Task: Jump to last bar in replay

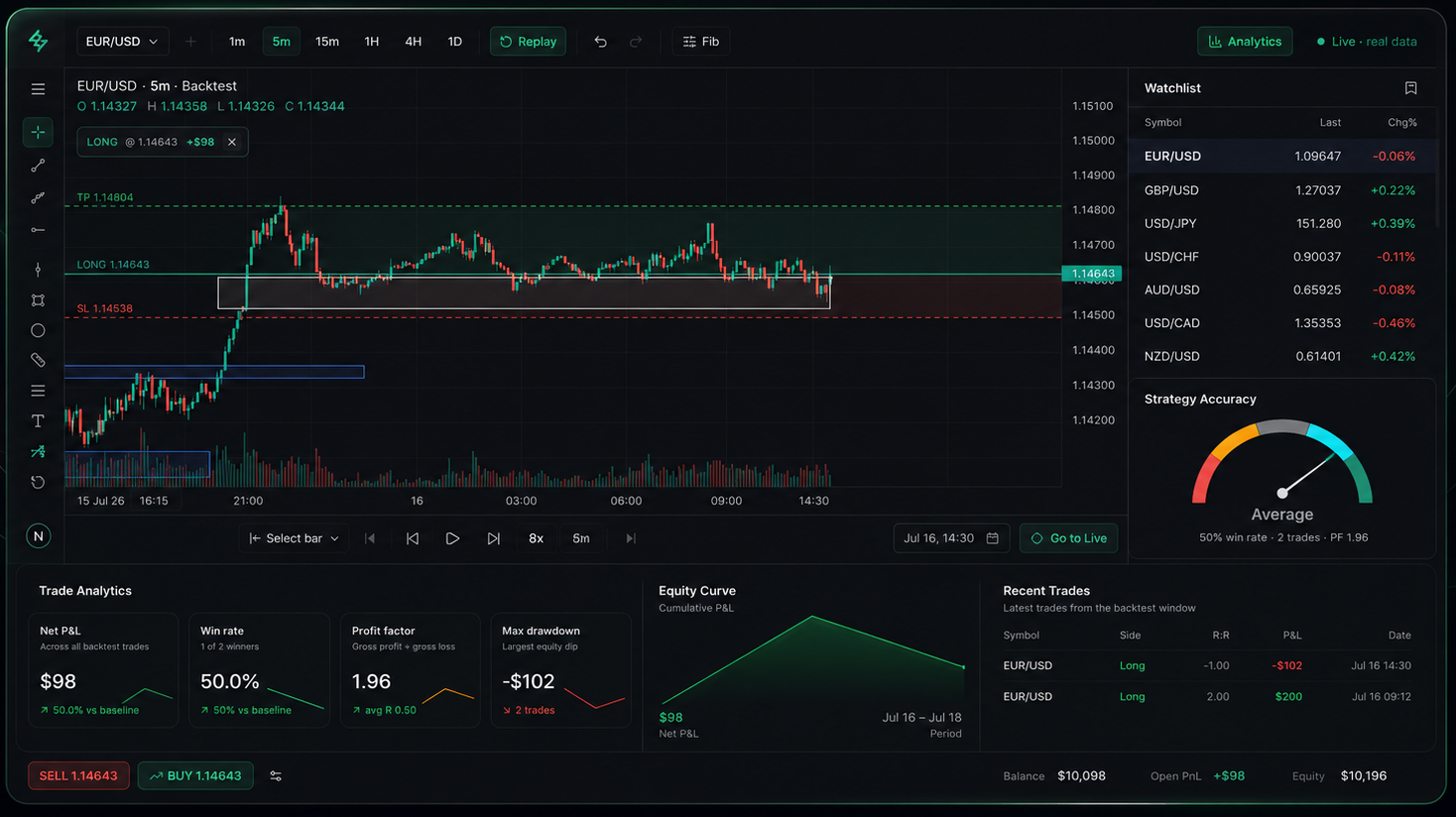Action: click(x=631, y=538)
